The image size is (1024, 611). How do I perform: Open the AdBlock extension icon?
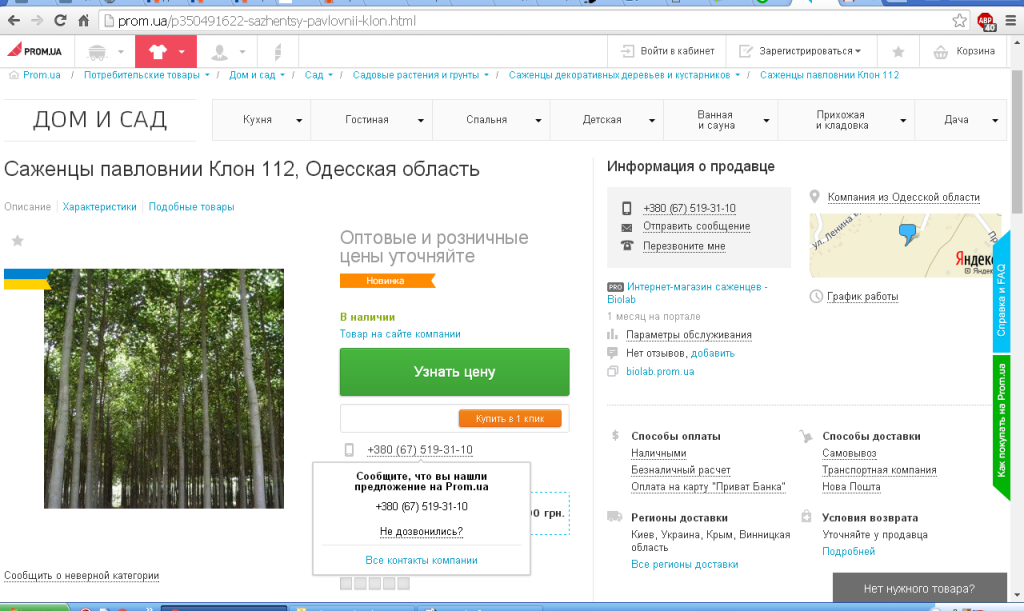[x=986, y=22]
